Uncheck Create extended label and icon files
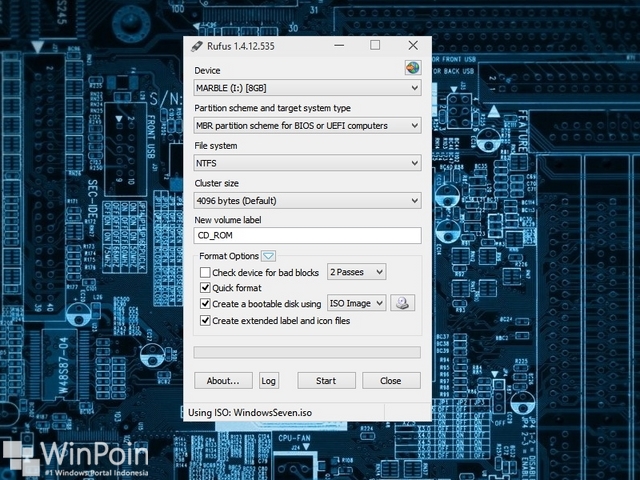The image size is (640, 480). [x=205, y=320]
